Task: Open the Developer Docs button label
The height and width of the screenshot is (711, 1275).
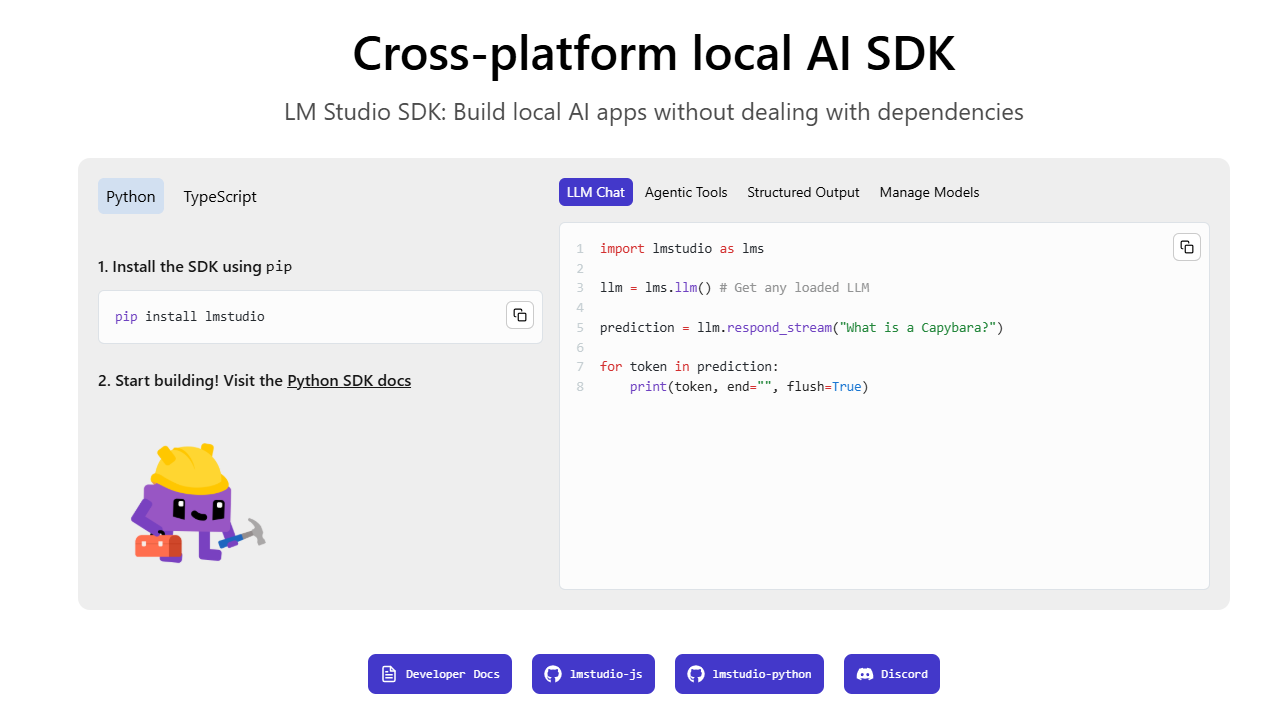Action: coord(453,674)
